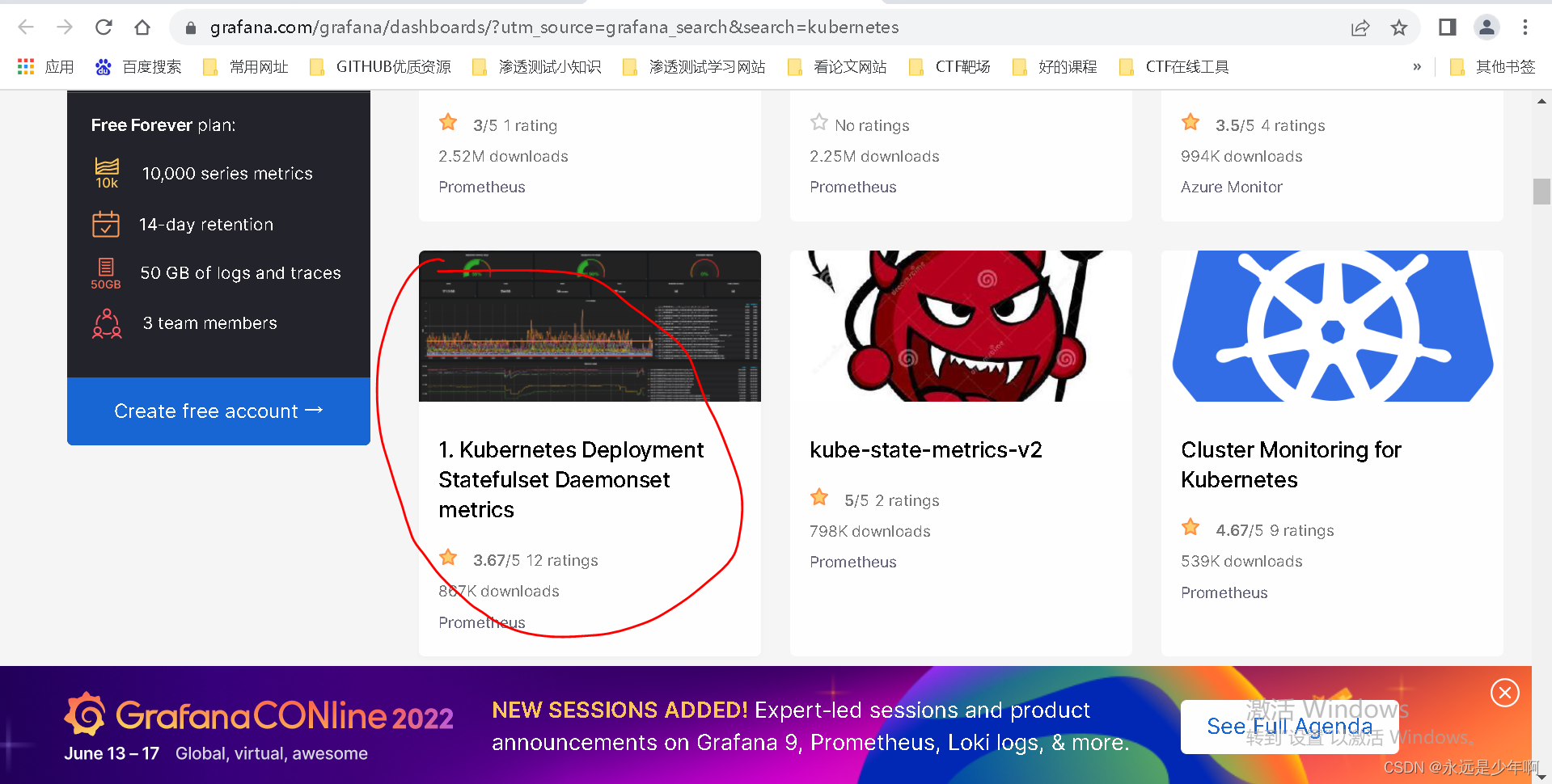Click the 10k series metrics icon
The width and height of the screenshot is (1552, 784).
[107, 173]
